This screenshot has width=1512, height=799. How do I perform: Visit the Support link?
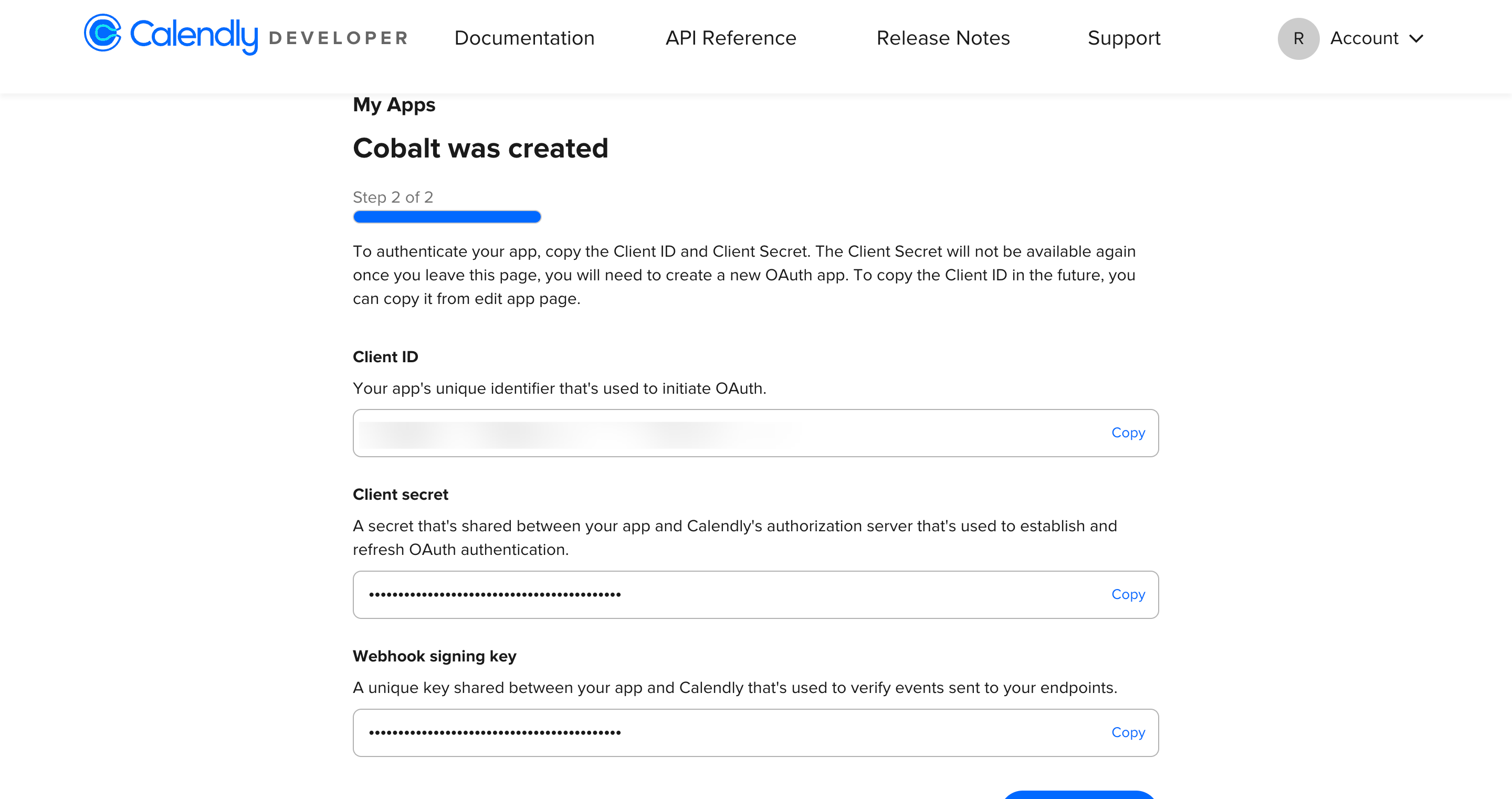click(x=1124, y=38)
